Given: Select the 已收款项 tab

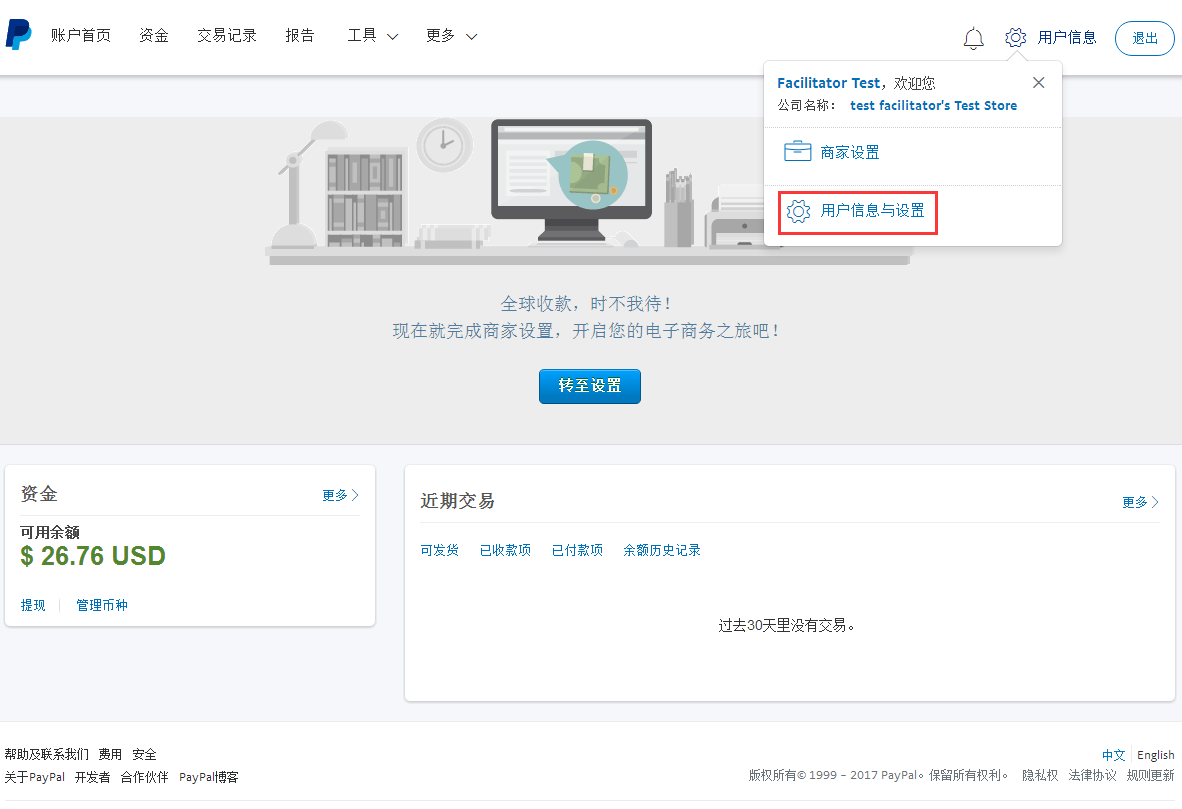Looking at the screenshot, I should [x=505, y=550].
